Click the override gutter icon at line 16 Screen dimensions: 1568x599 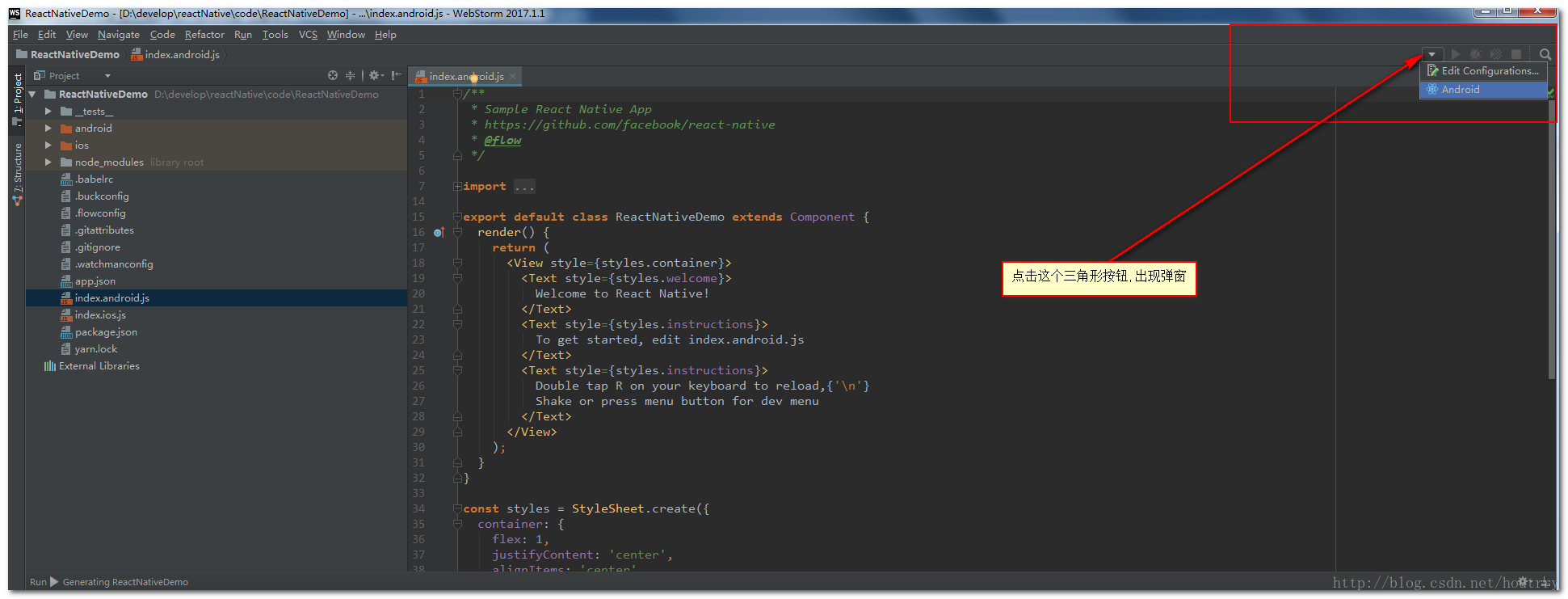point(439,232)
